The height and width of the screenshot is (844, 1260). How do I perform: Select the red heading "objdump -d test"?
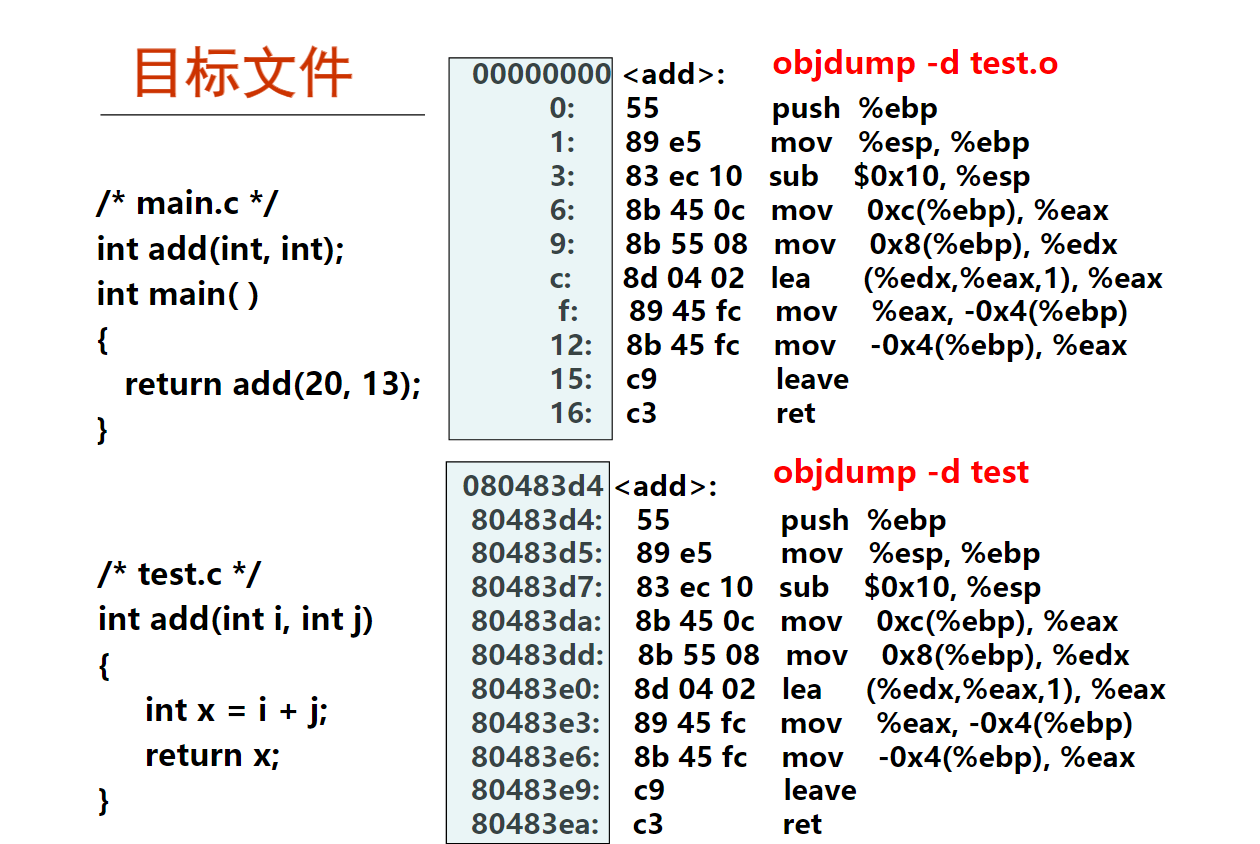point(901,472)
